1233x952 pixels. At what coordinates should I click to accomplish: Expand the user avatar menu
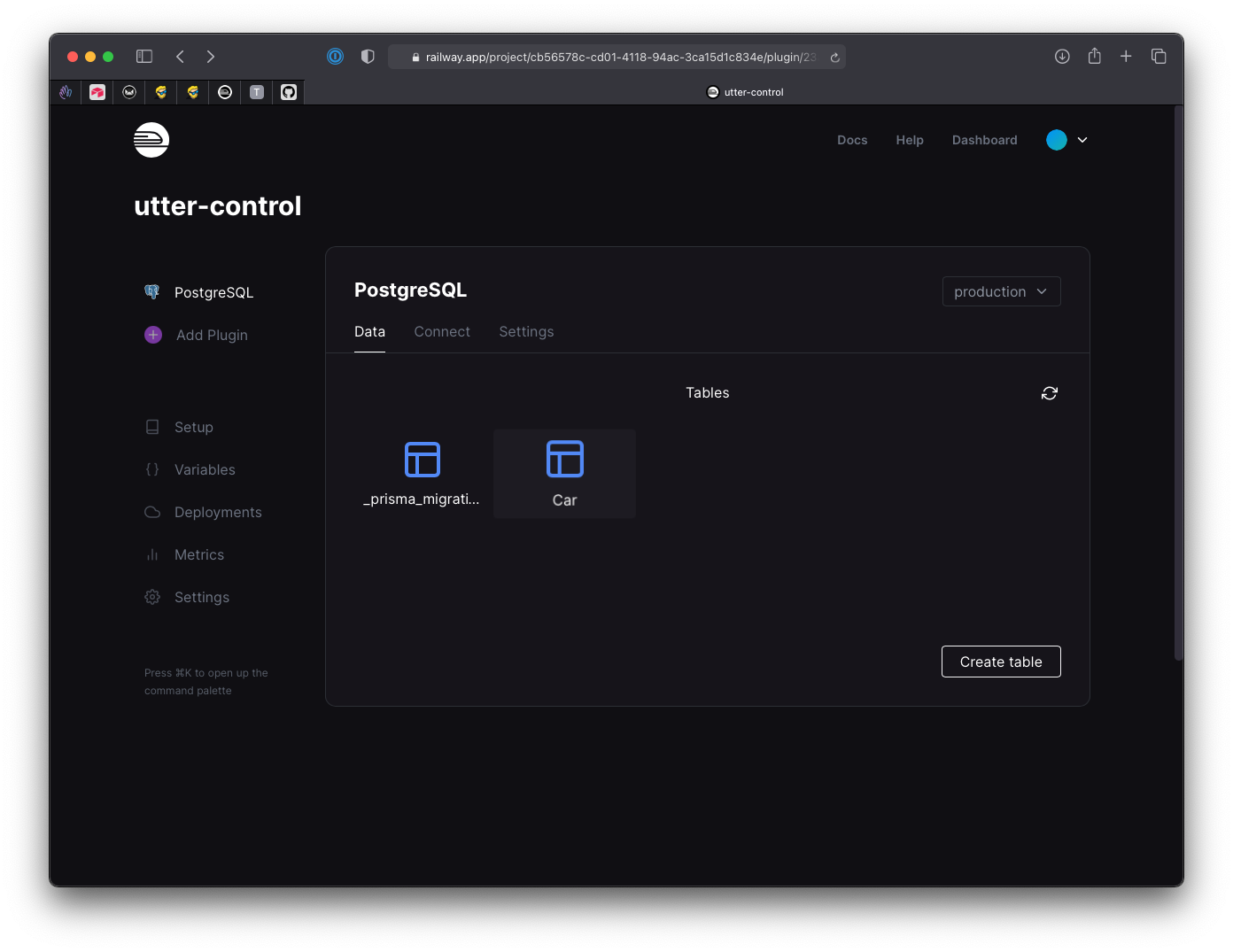point(1066,140)
